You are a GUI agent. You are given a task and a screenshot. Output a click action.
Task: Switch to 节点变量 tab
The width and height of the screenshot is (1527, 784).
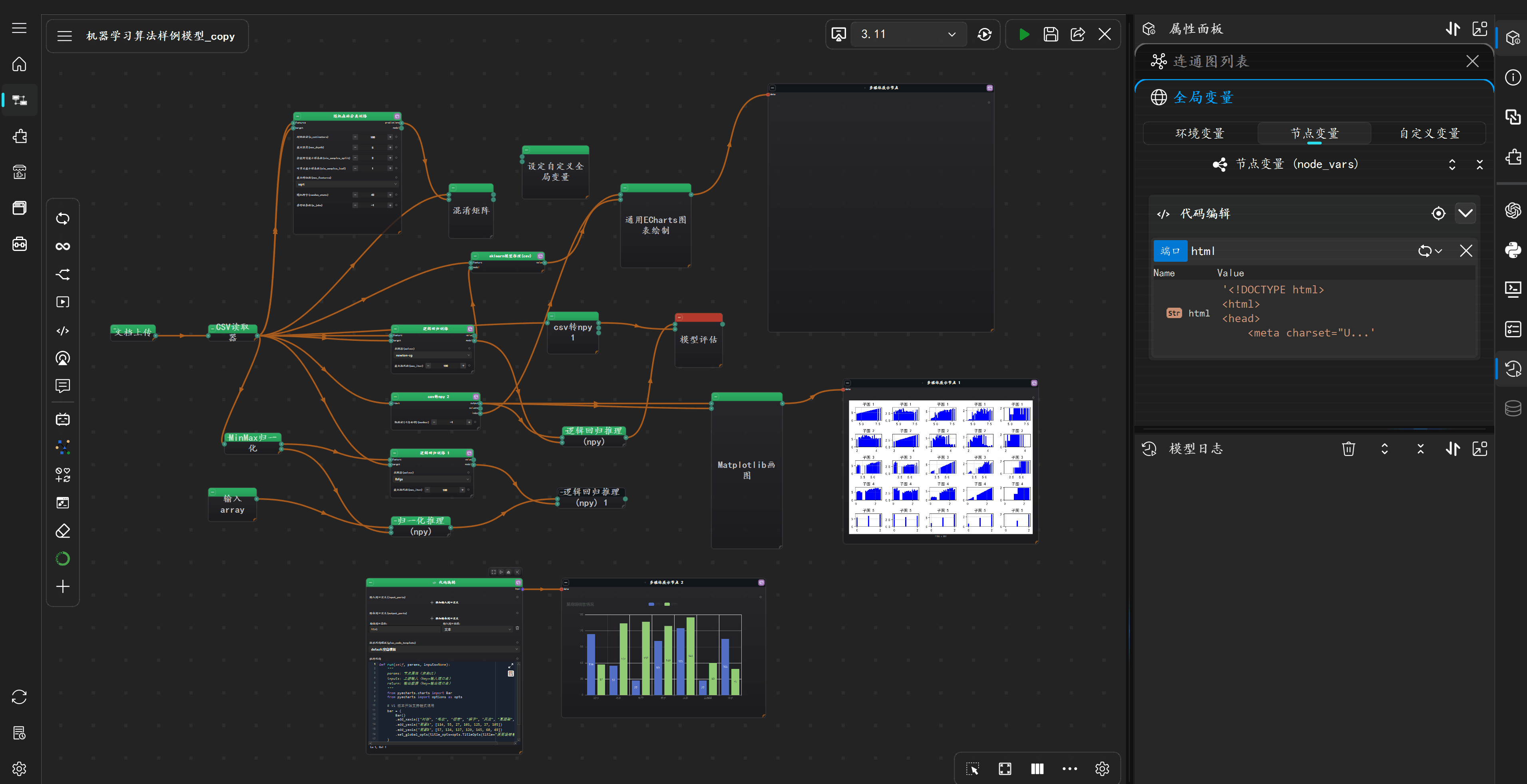point(1314,133)
